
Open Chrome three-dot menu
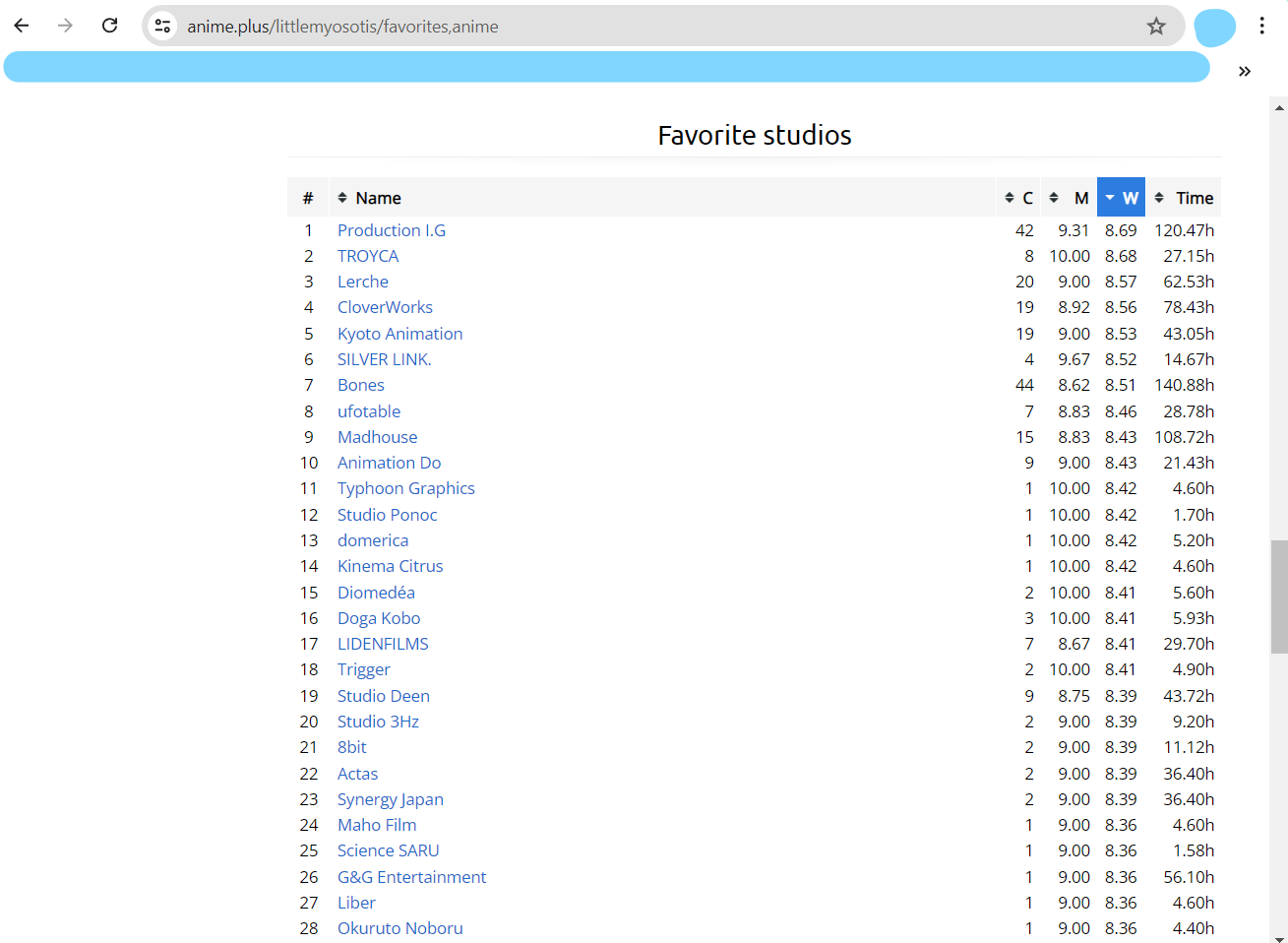click(x=1261, y=27)
